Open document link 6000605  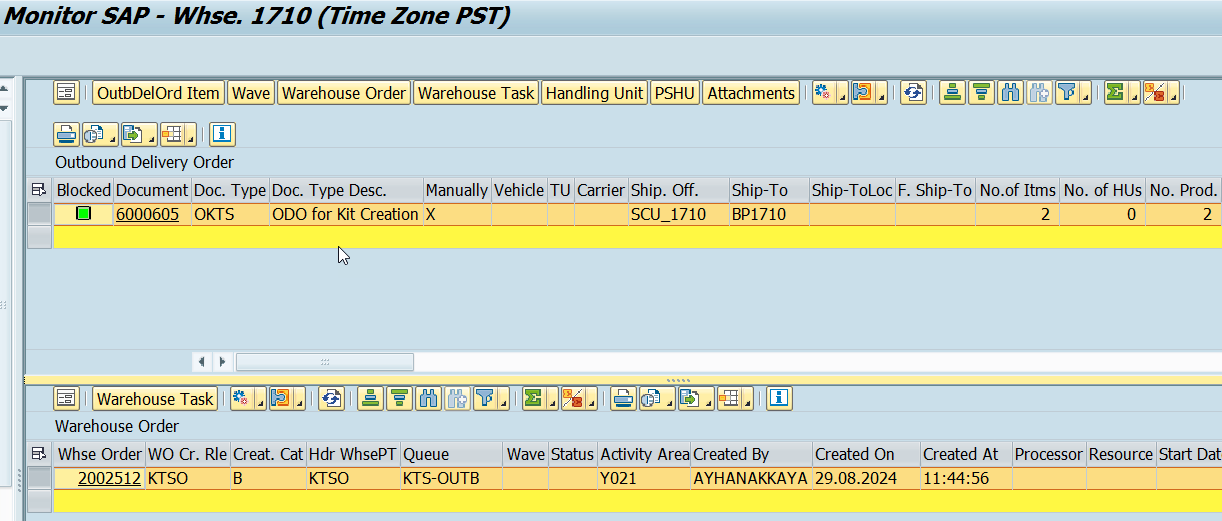click(x=147, y=214)
